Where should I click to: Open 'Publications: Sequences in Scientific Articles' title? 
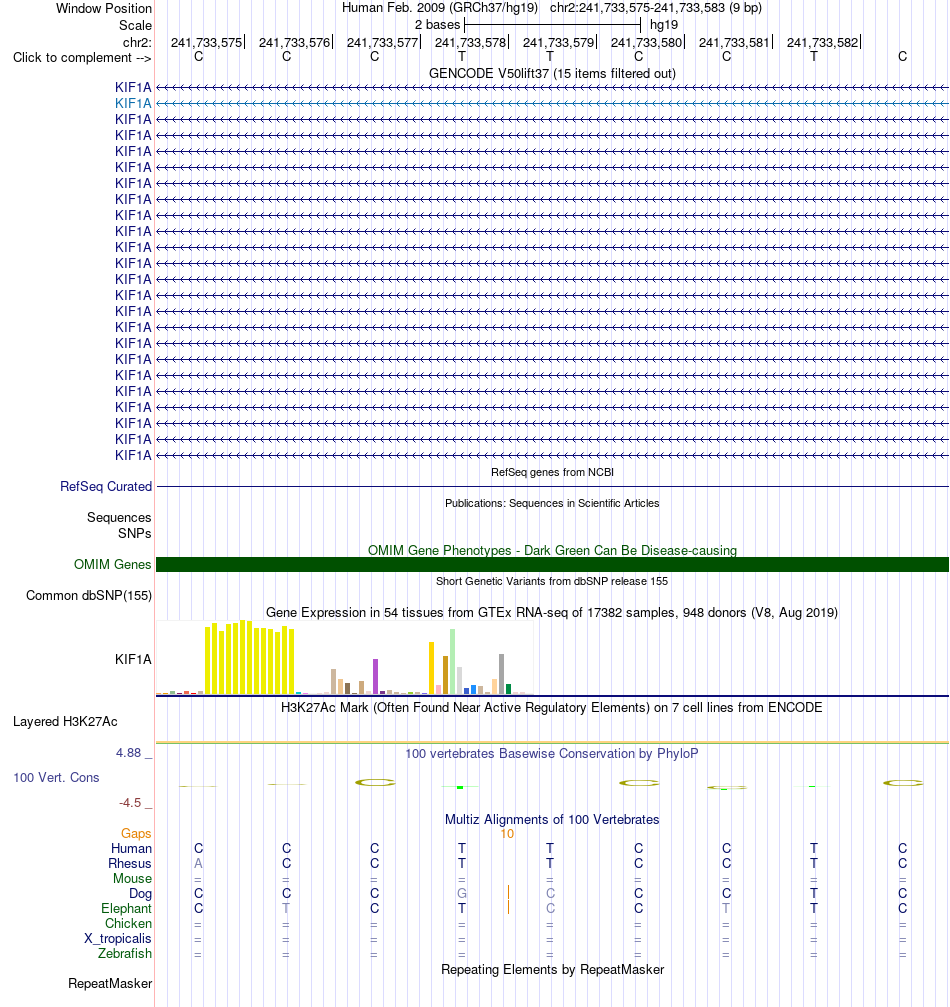coord(552,503)
